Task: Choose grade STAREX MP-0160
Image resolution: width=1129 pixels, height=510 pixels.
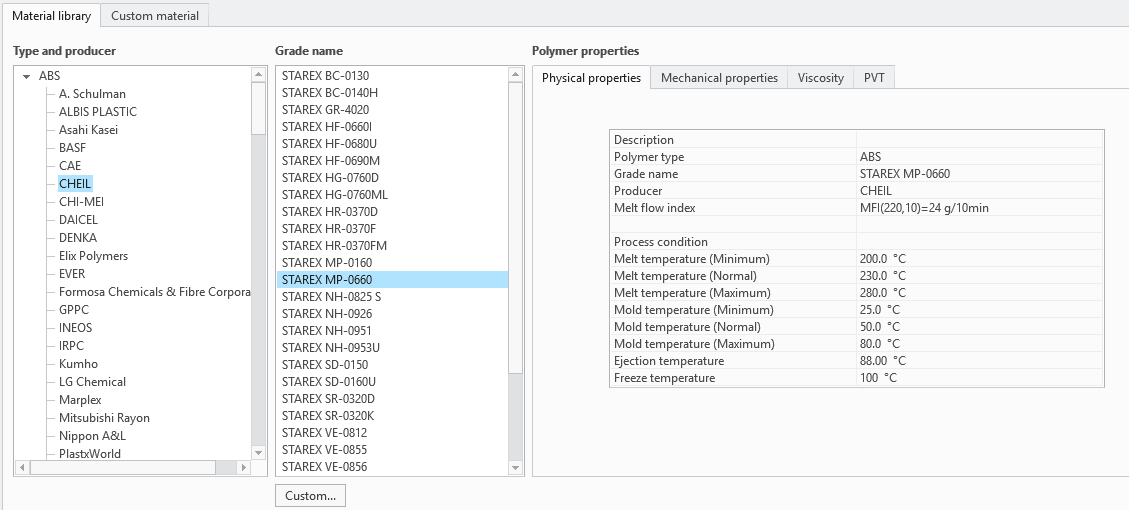Action: pyautogui.click(x=392, y=263)
